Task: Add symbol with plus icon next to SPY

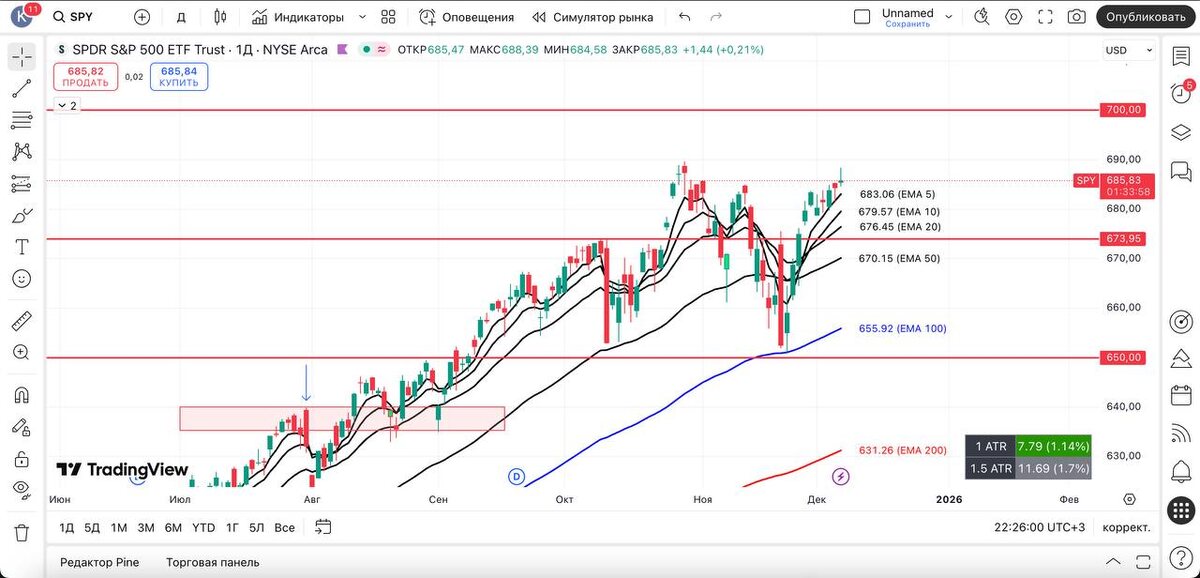Action: tap(142, 17)
